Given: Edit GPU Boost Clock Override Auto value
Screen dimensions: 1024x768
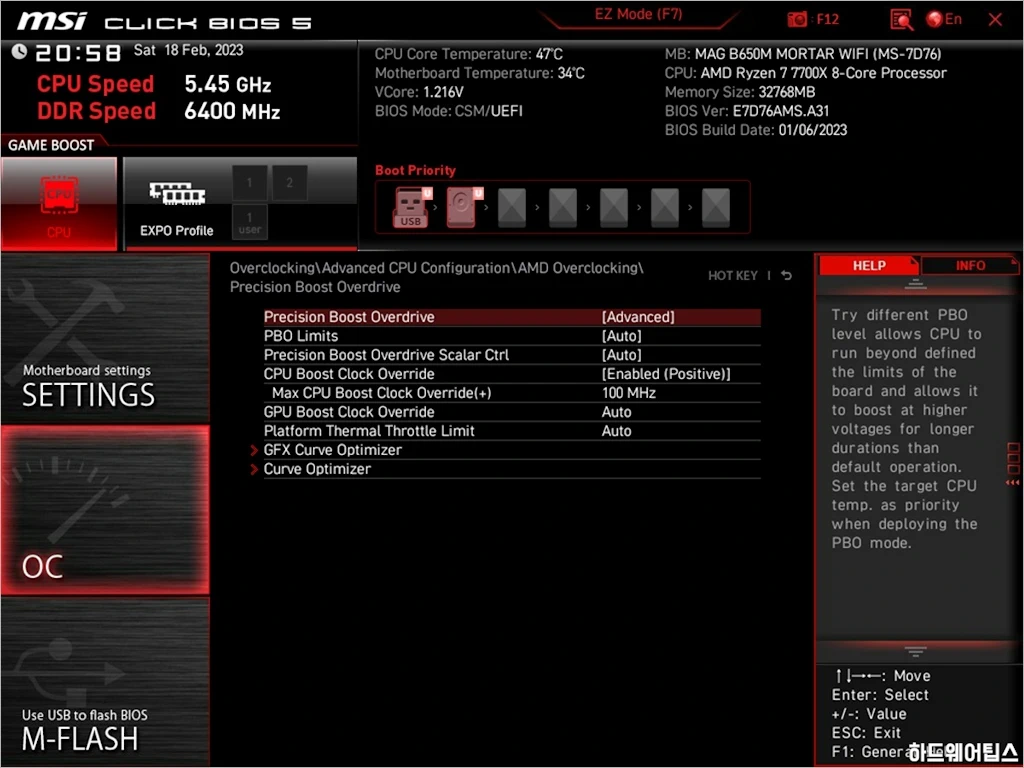Looking at the screenshot, I should tap(512, 411).
